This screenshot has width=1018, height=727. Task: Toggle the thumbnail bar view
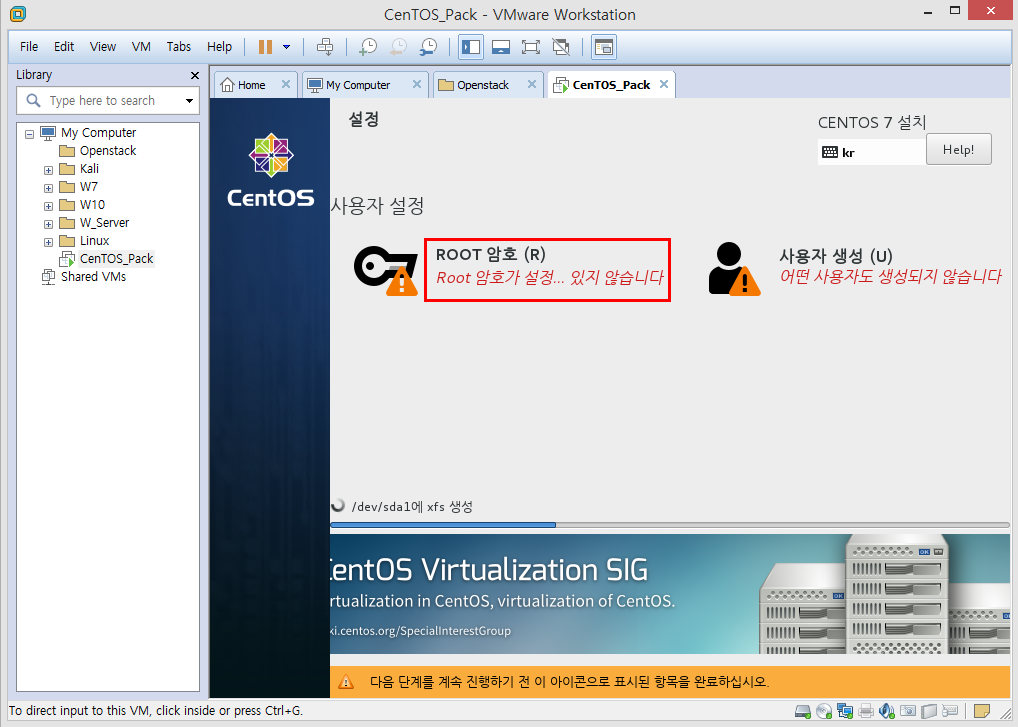point(501,47)
